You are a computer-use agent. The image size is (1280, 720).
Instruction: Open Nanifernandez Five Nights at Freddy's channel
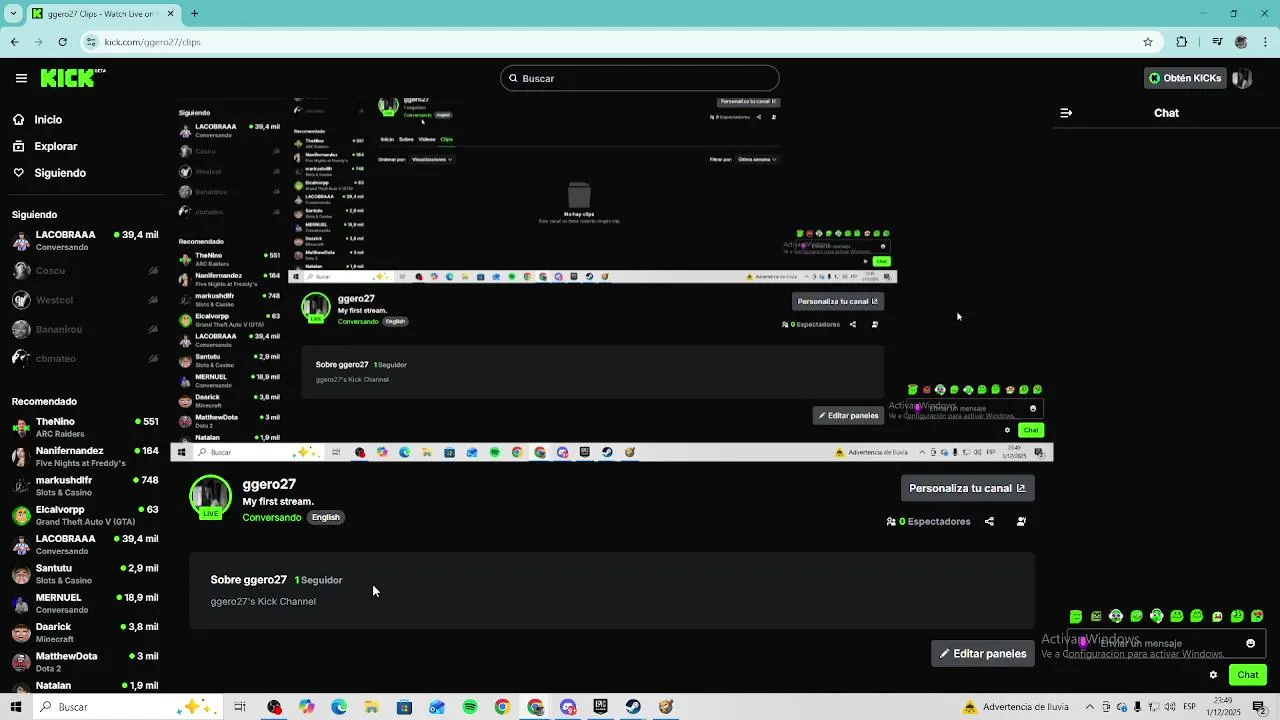tap(85, 457)
